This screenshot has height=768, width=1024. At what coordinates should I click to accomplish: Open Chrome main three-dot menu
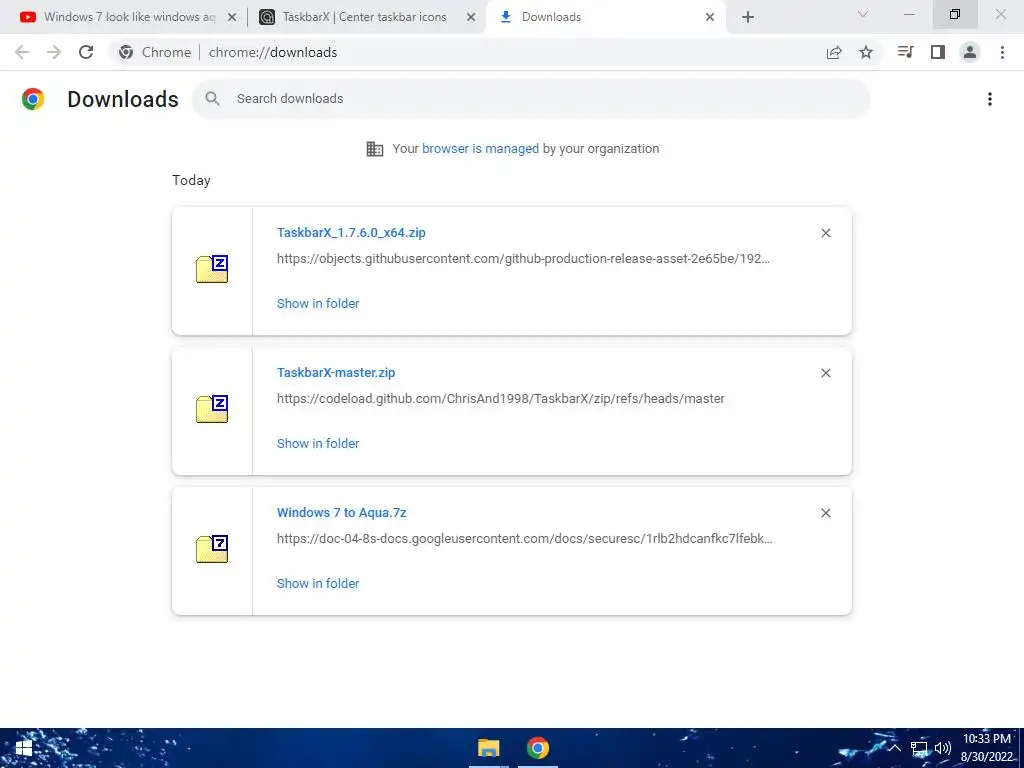point(1002,52)
